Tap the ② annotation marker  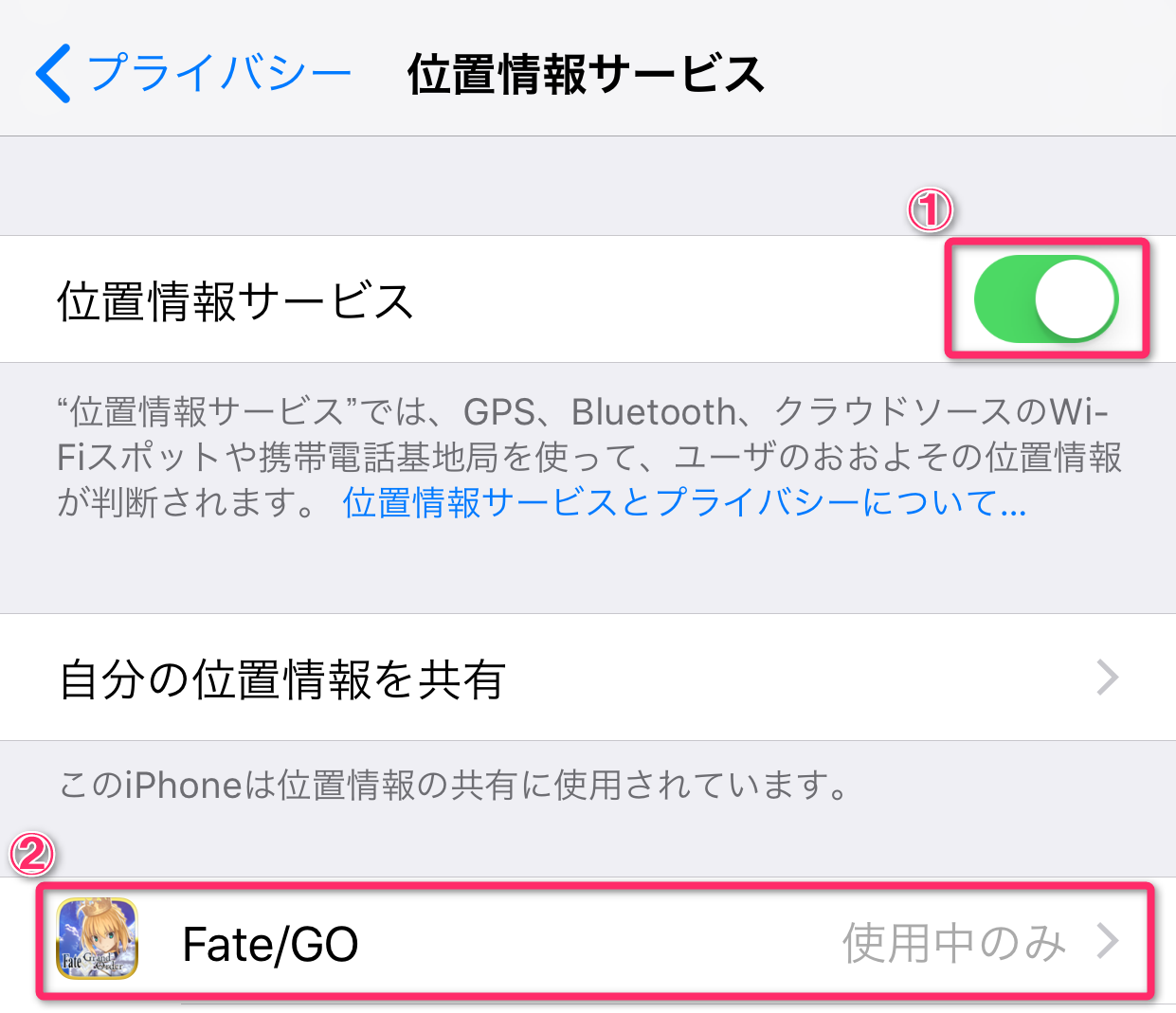tap(30, 855)
